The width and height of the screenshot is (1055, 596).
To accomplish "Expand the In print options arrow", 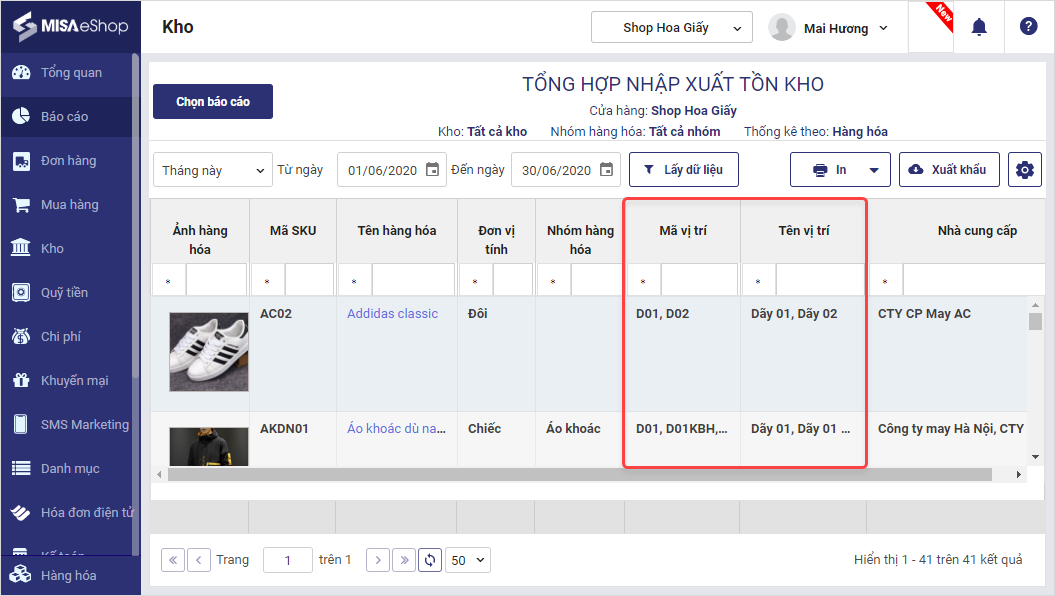I will tap(874, 170).
